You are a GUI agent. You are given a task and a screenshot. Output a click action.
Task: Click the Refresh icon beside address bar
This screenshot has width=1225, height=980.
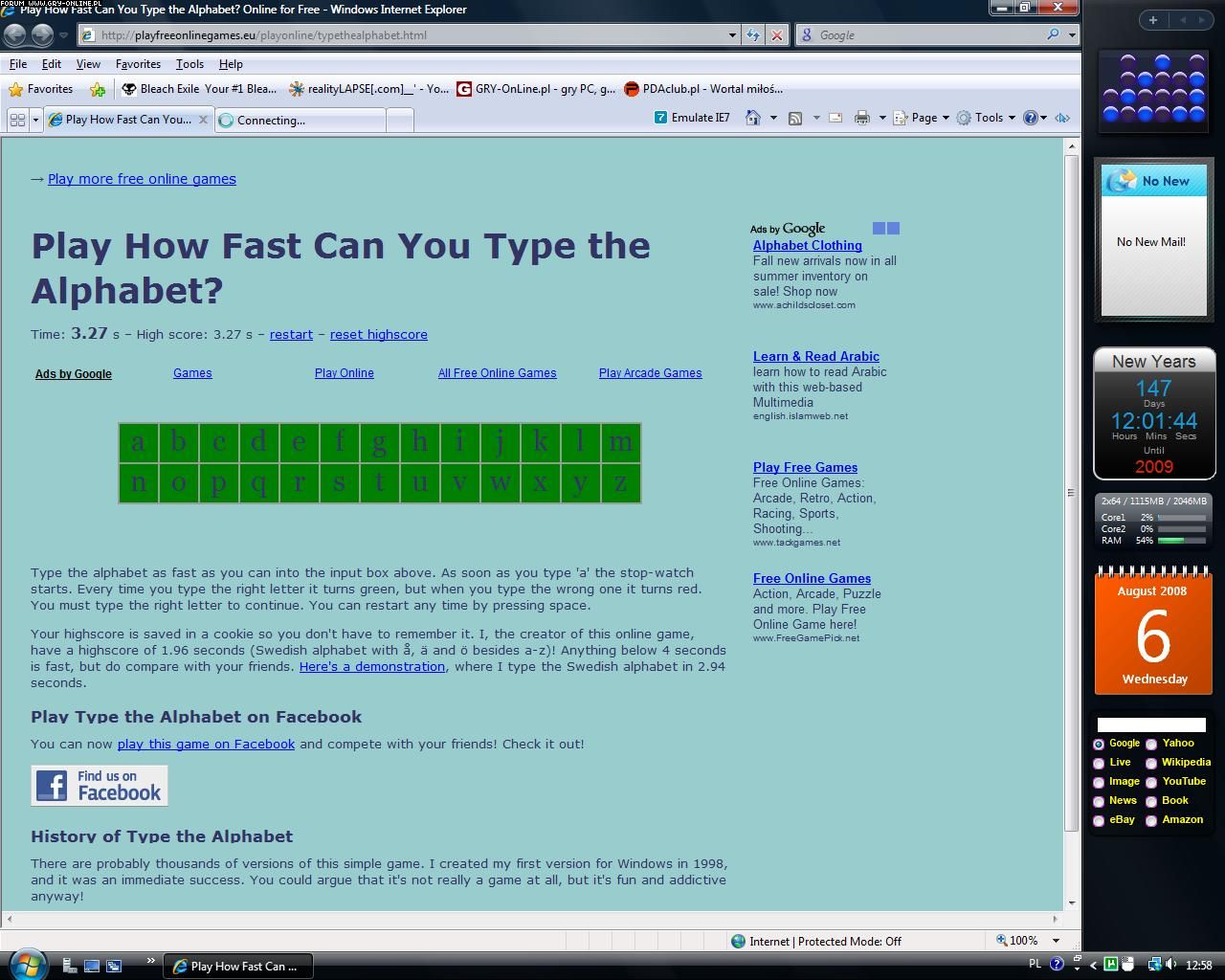click(753, 34)
